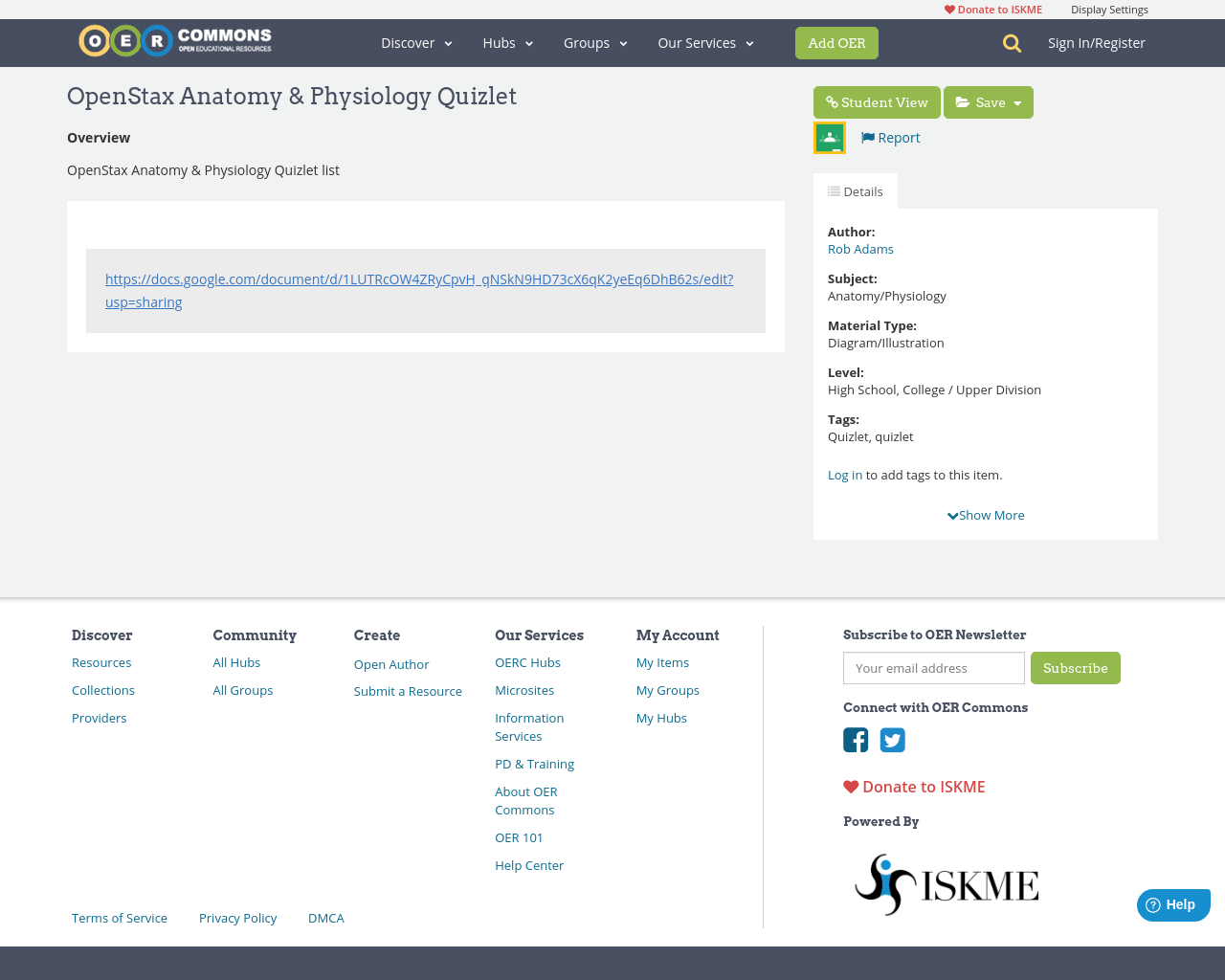Click the page title OpenStax Anatomy & Physiology Quizlet
This screenshot has width=1225, height=980.
point(292,97)
